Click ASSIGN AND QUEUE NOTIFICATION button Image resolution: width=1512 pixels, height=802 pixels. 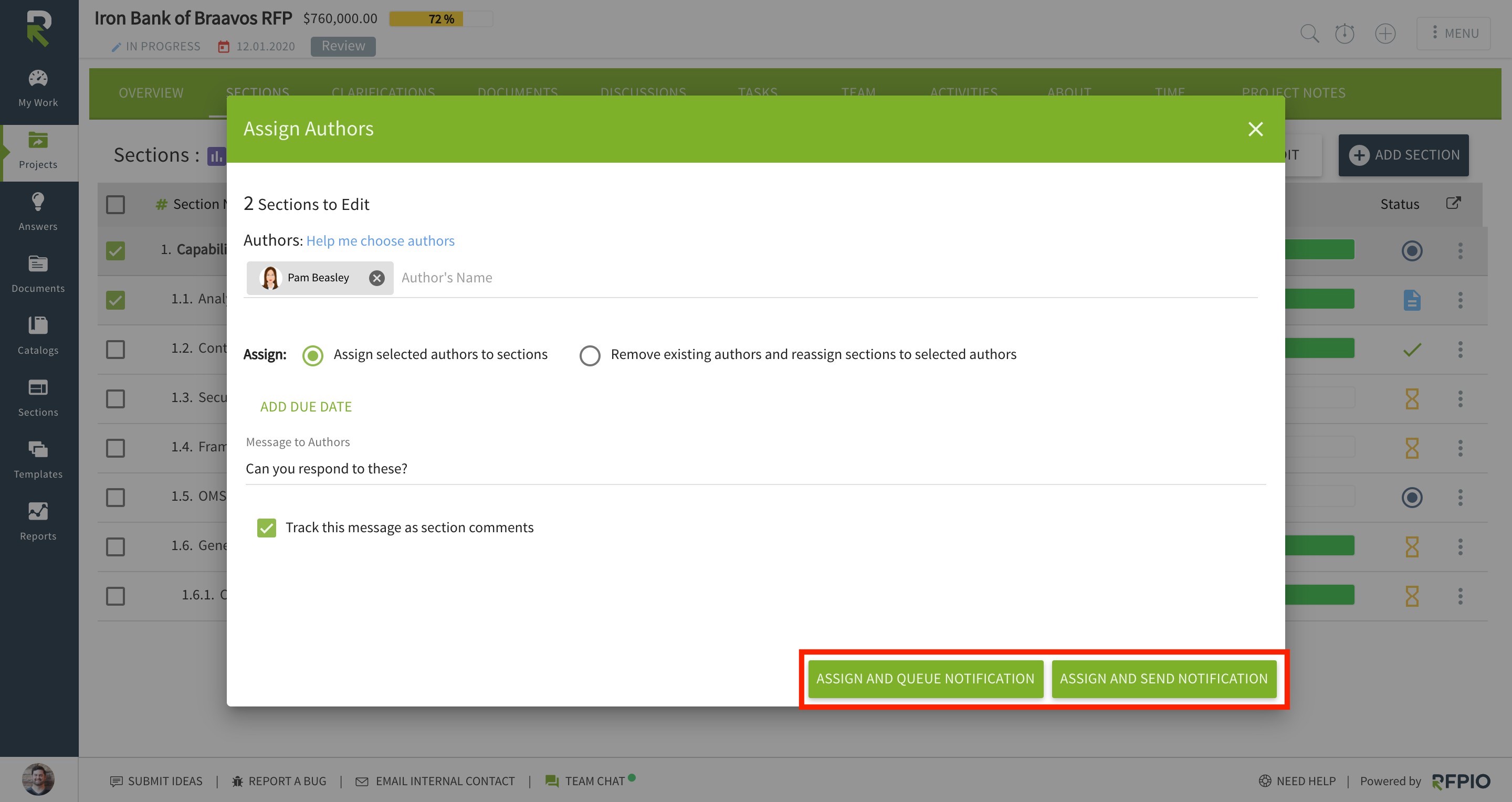click(926, 679)
